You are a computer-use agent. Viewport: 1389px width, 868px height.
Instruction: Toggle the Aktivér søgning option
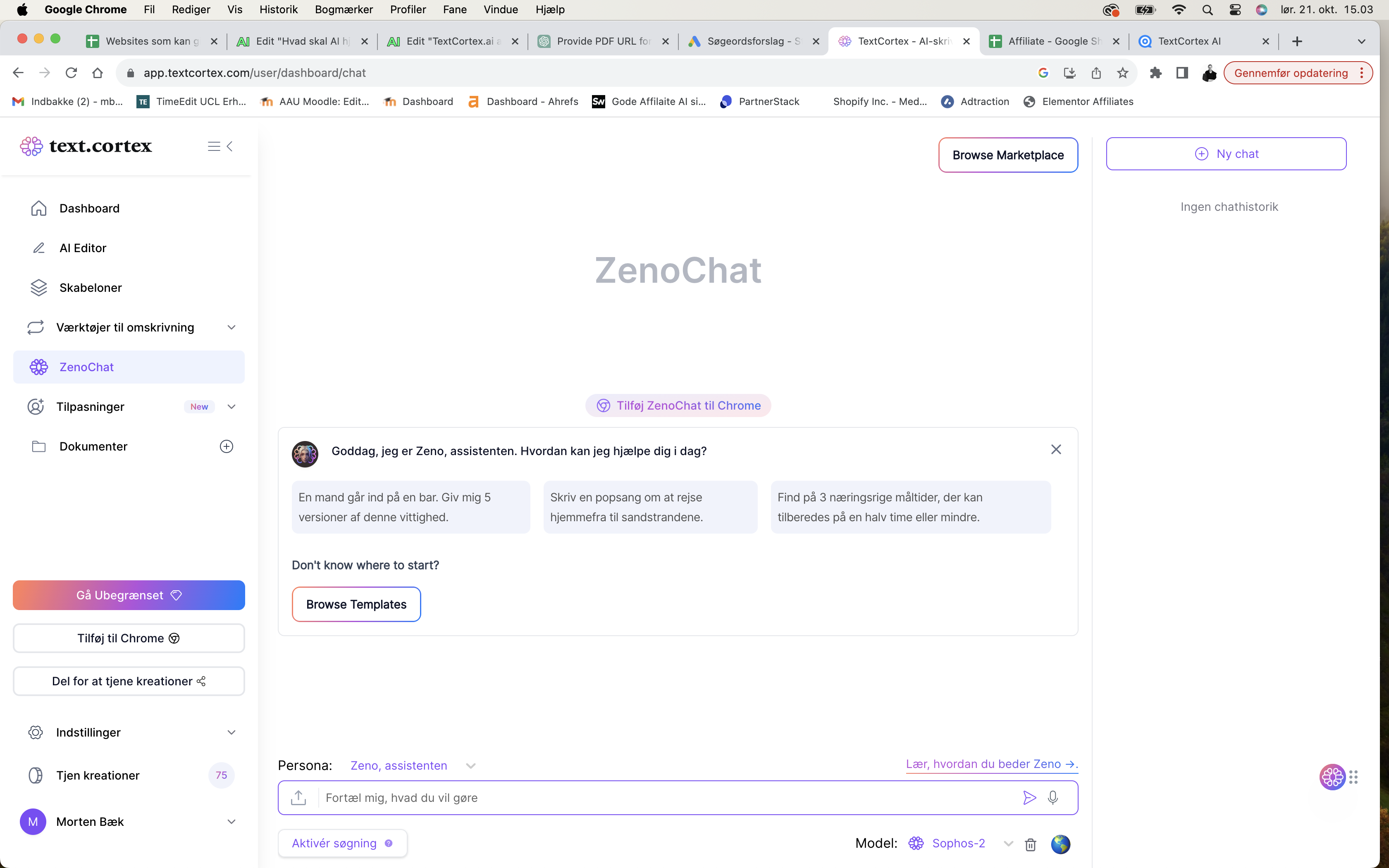tap(343, 843)
